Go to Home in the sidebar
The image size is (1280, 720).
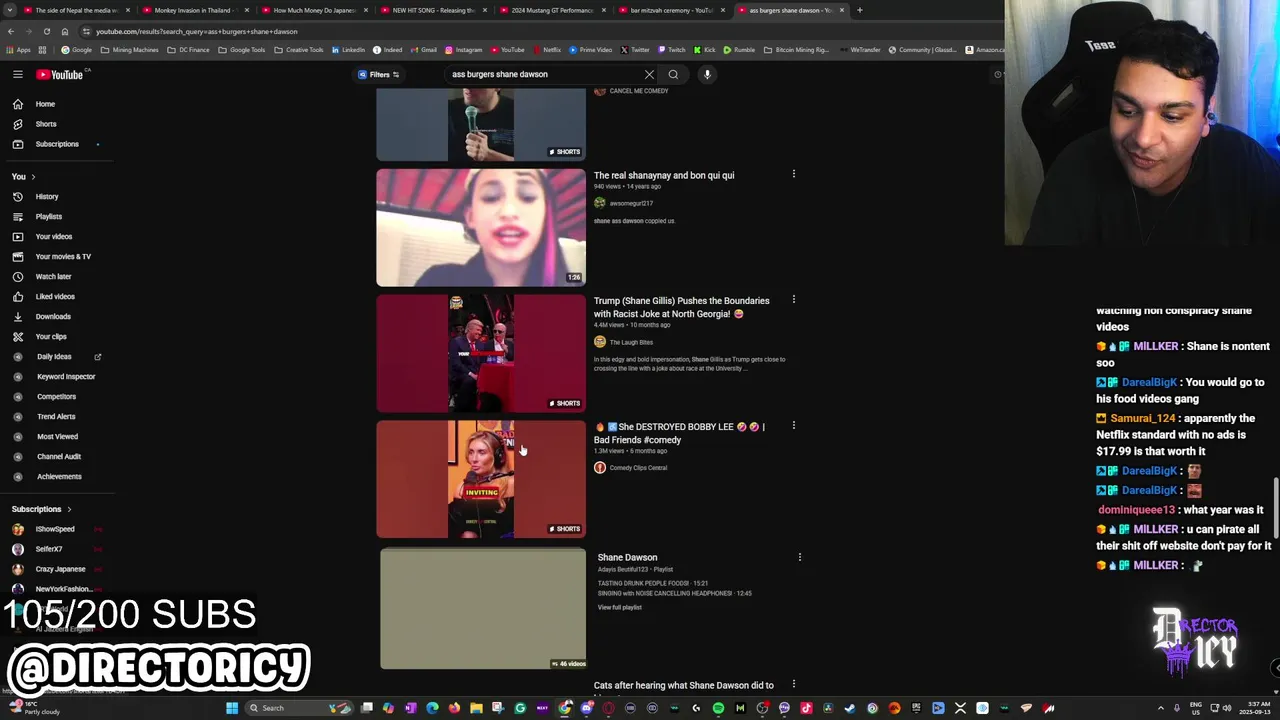(x=46, y=104)
